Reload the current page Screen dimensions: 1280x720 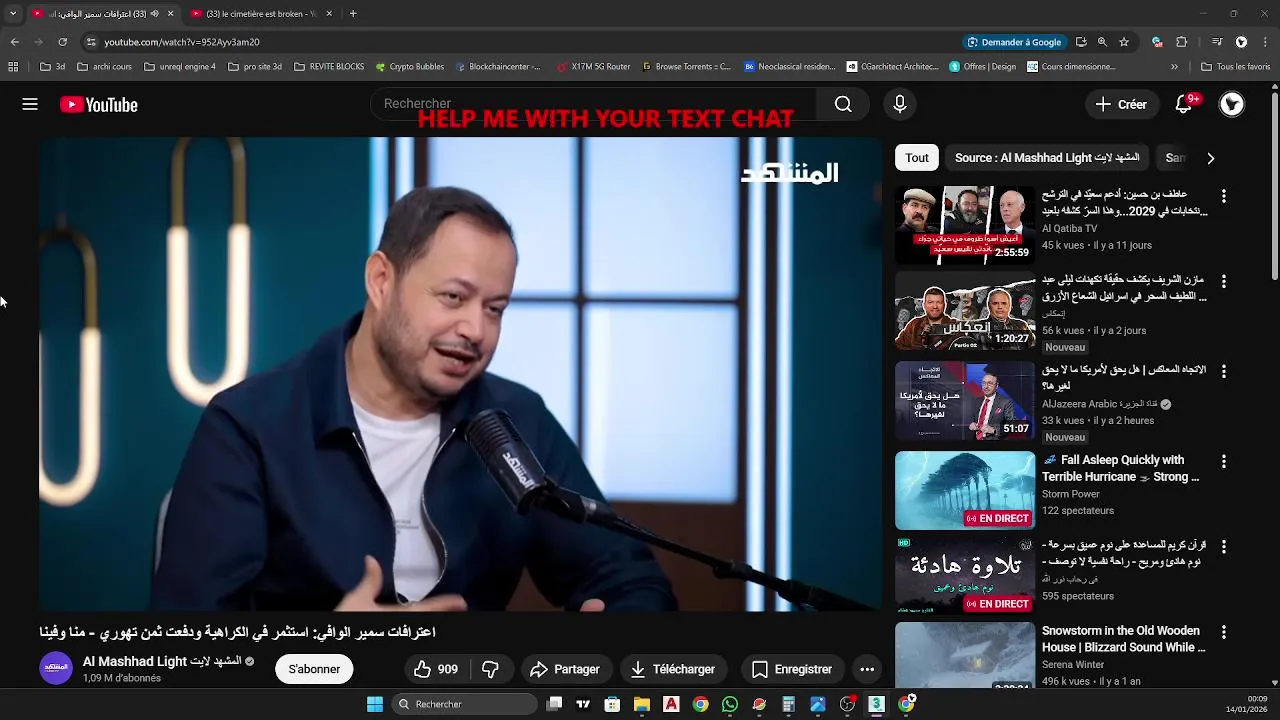coord(62,42)
